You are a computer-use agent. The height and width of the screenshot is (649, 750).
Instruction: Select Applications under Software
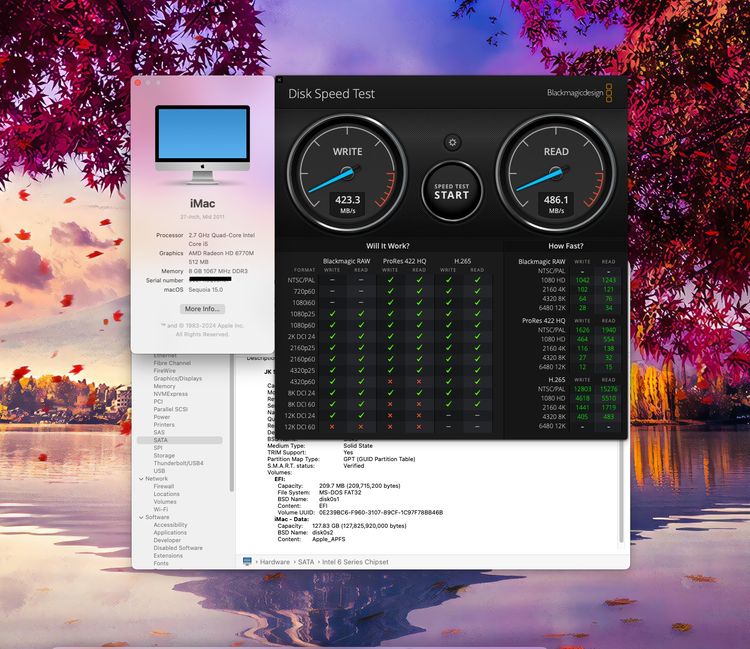170,533
